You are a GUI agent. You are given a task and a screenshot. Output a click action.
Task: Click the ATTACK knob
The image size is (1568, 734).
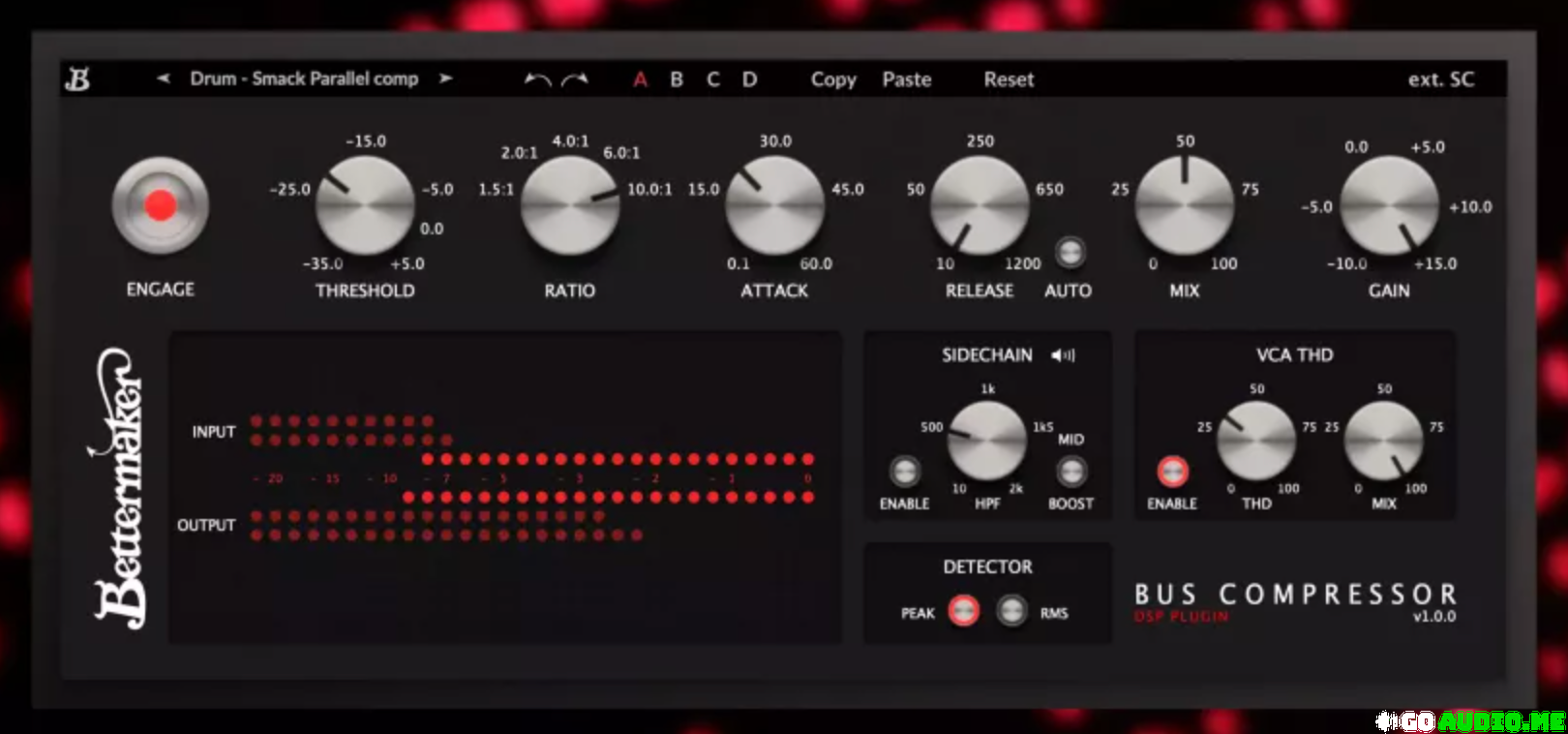pyautogui.click(x=774, y=205)
